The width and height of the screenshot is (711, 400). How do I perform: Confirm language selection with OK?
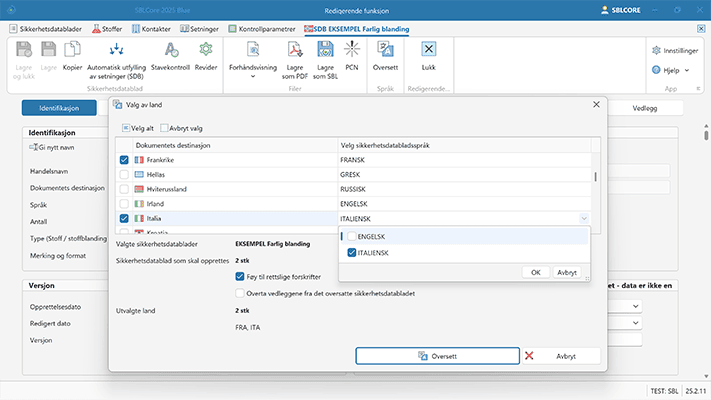(536, 272)
